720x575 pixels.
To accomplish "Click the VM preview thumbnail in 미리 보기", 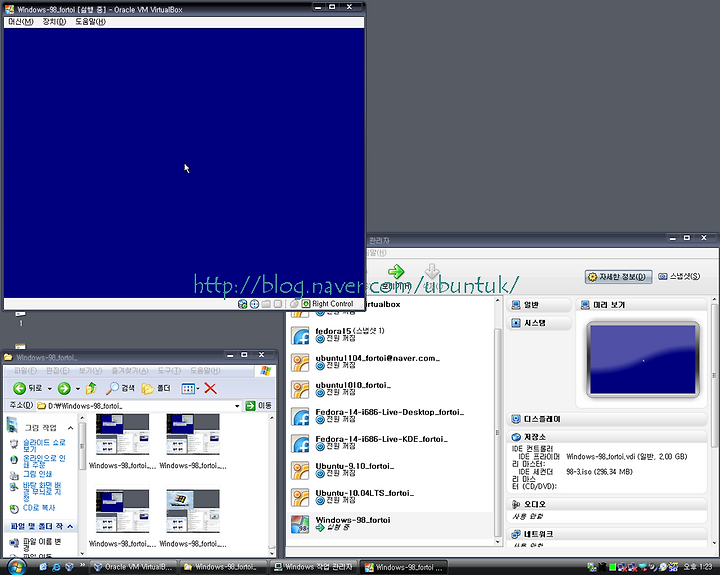I will pos(643,360).
